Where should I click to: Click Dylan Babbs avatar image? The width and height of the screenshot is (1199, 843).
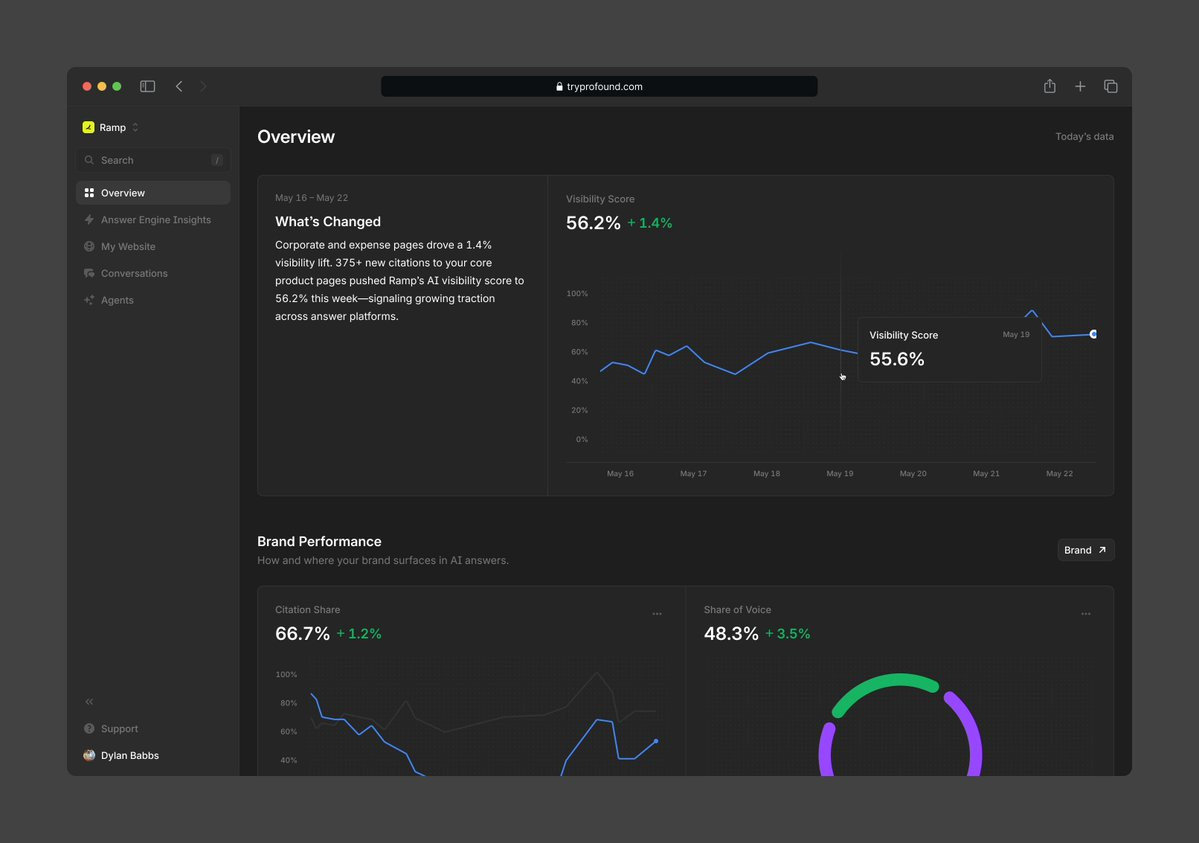point(89,755)
